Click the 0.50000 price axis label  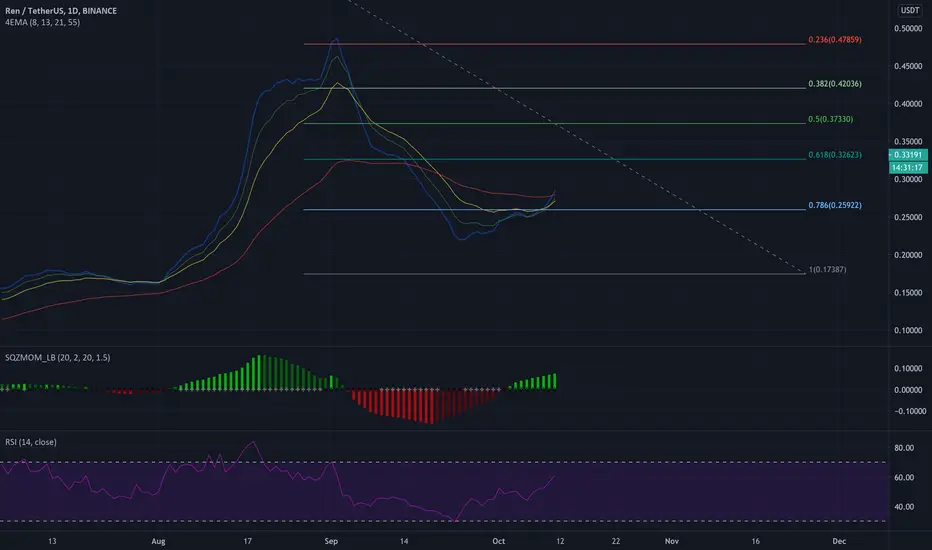908,29
